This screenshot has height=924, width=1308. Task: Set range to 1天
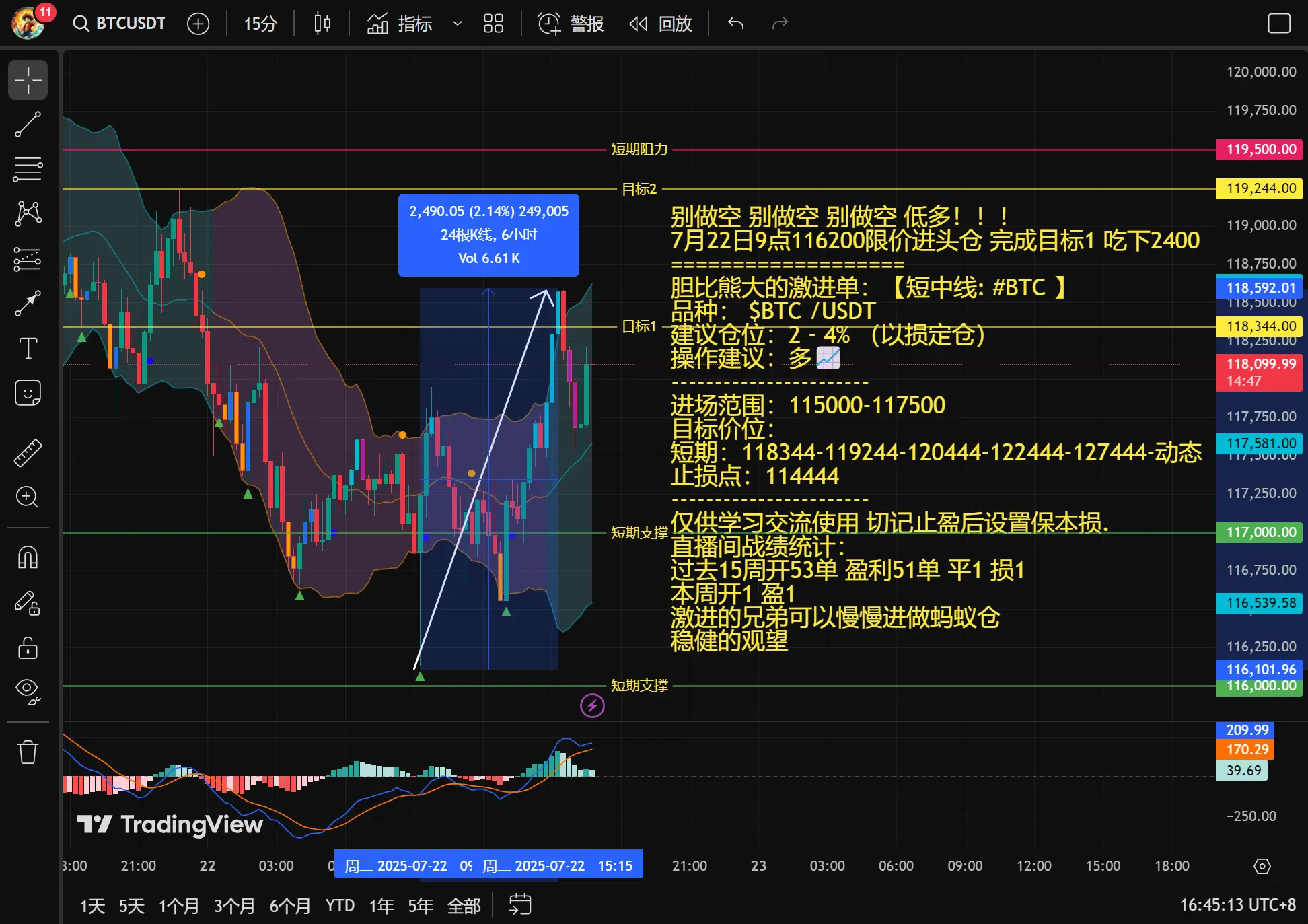click(93, 906)
